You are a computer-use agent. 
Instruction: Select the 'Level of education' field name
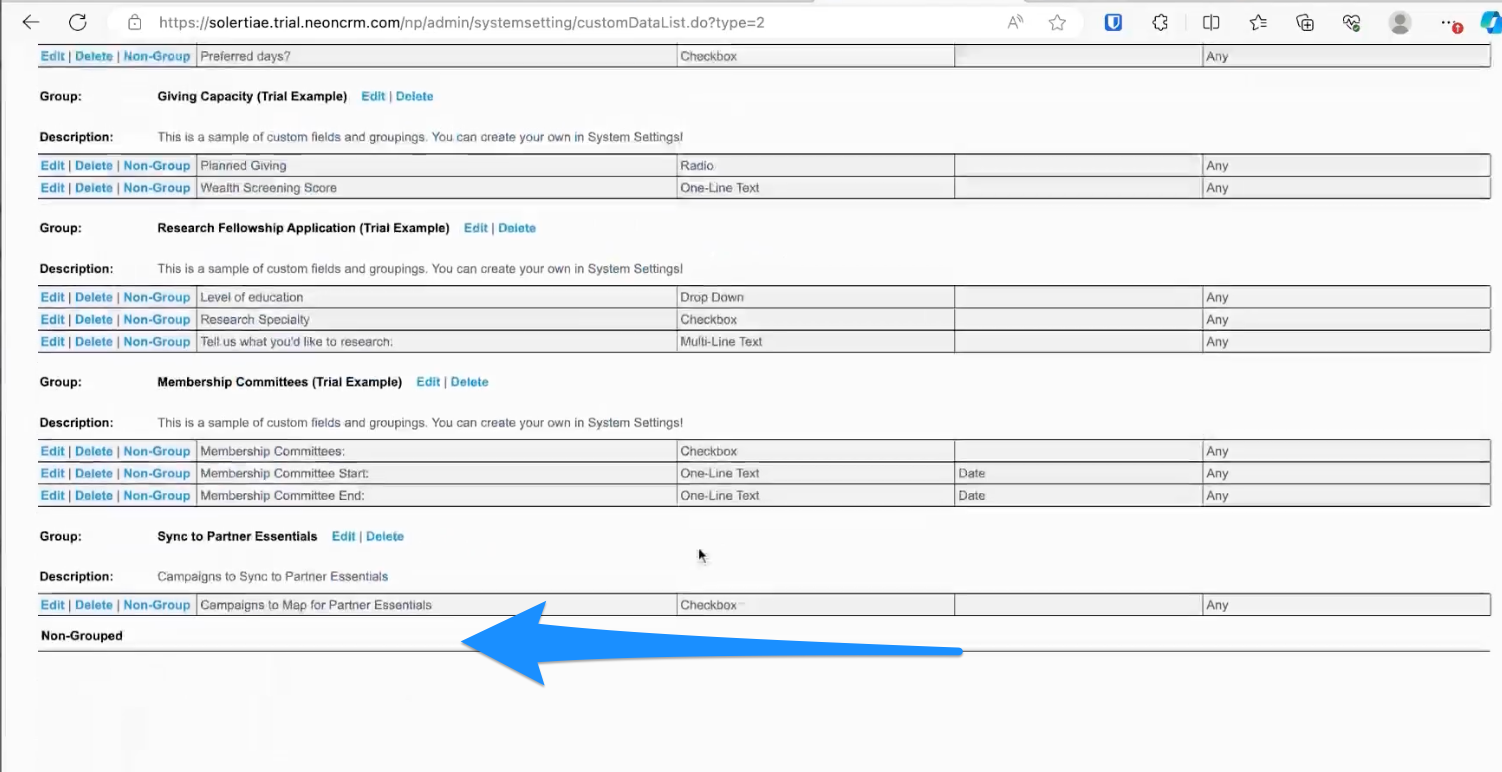tap(251, 297)
